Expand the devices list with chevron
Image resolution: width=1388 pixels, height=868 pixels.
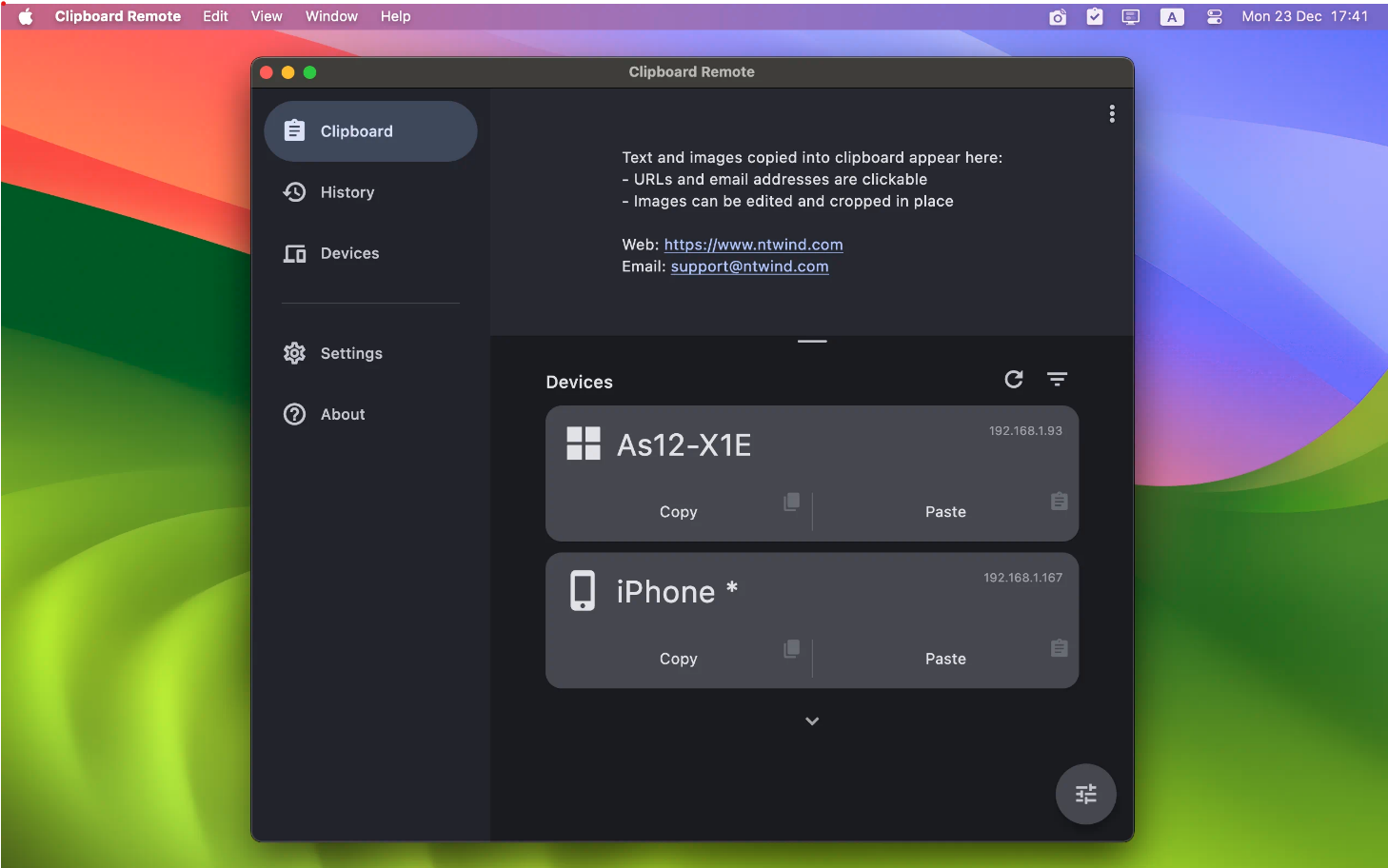coord(812,721)
